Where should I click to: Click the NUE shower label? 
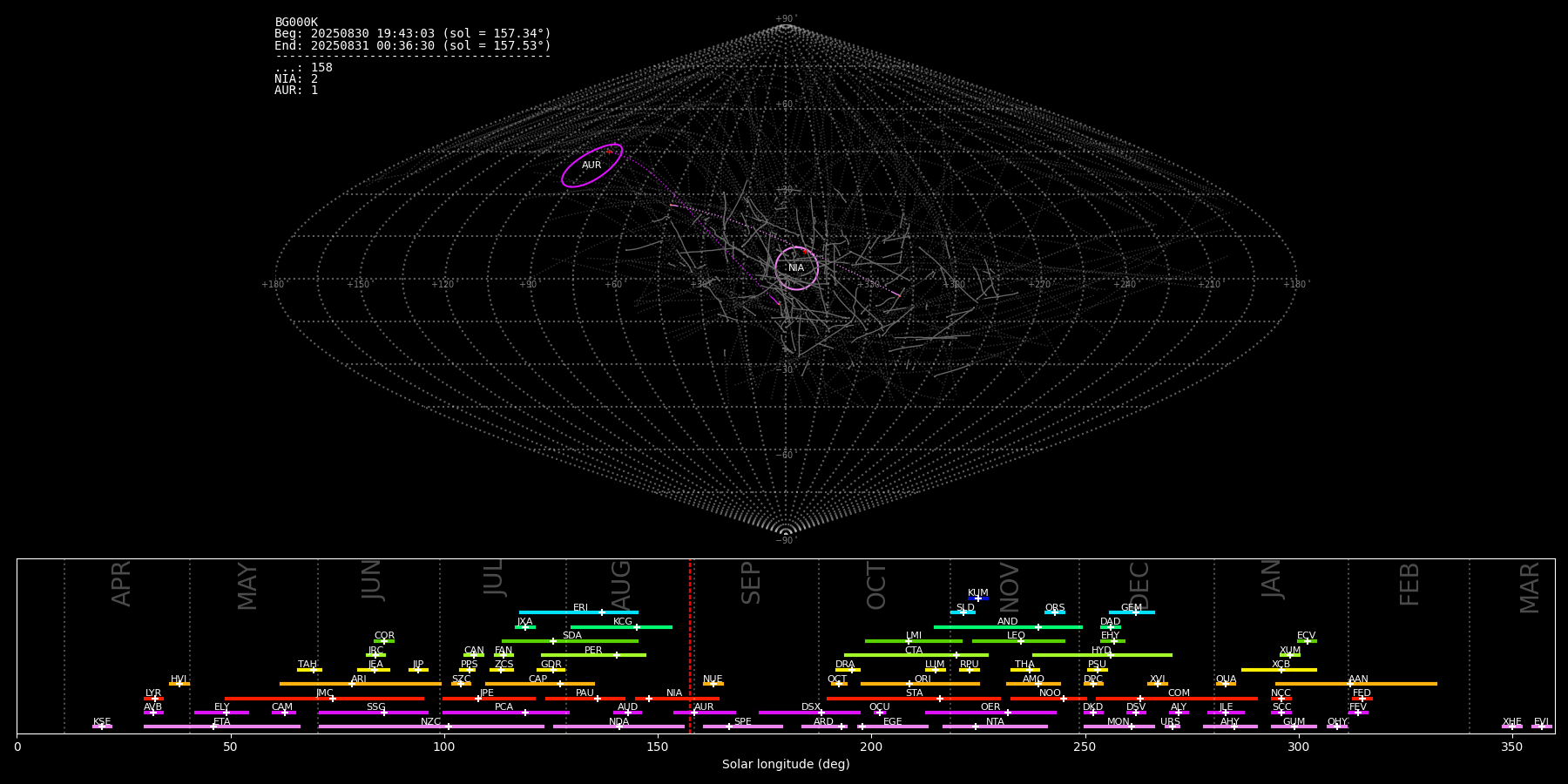click(713, 679)
